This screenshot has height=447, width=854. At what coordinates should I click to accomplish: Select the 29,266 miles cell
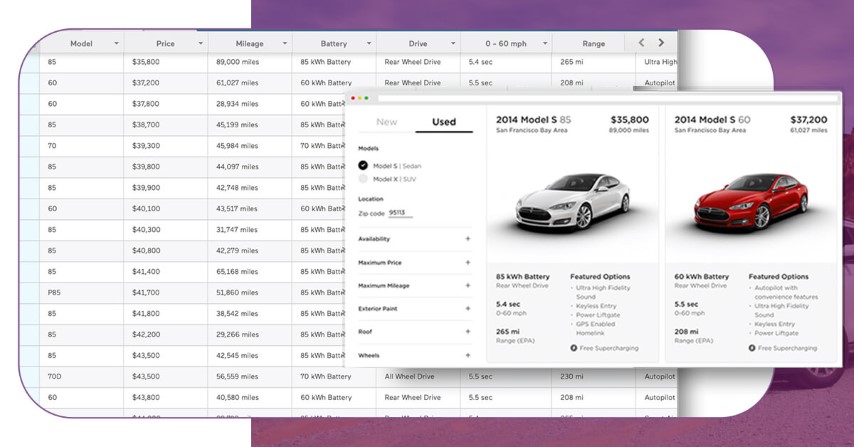(249, 334)
